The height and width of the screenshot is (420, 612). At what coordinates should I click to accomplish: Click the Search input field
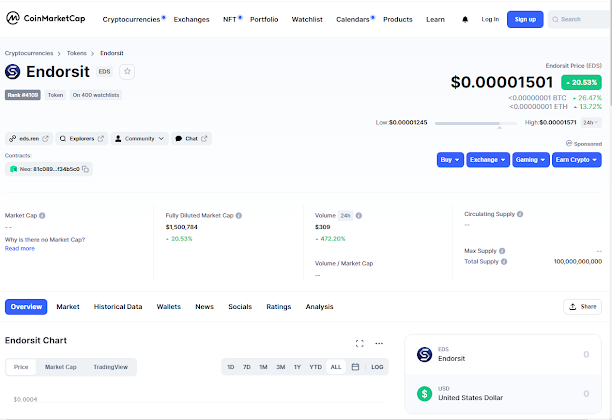click(x=583, y=19)
